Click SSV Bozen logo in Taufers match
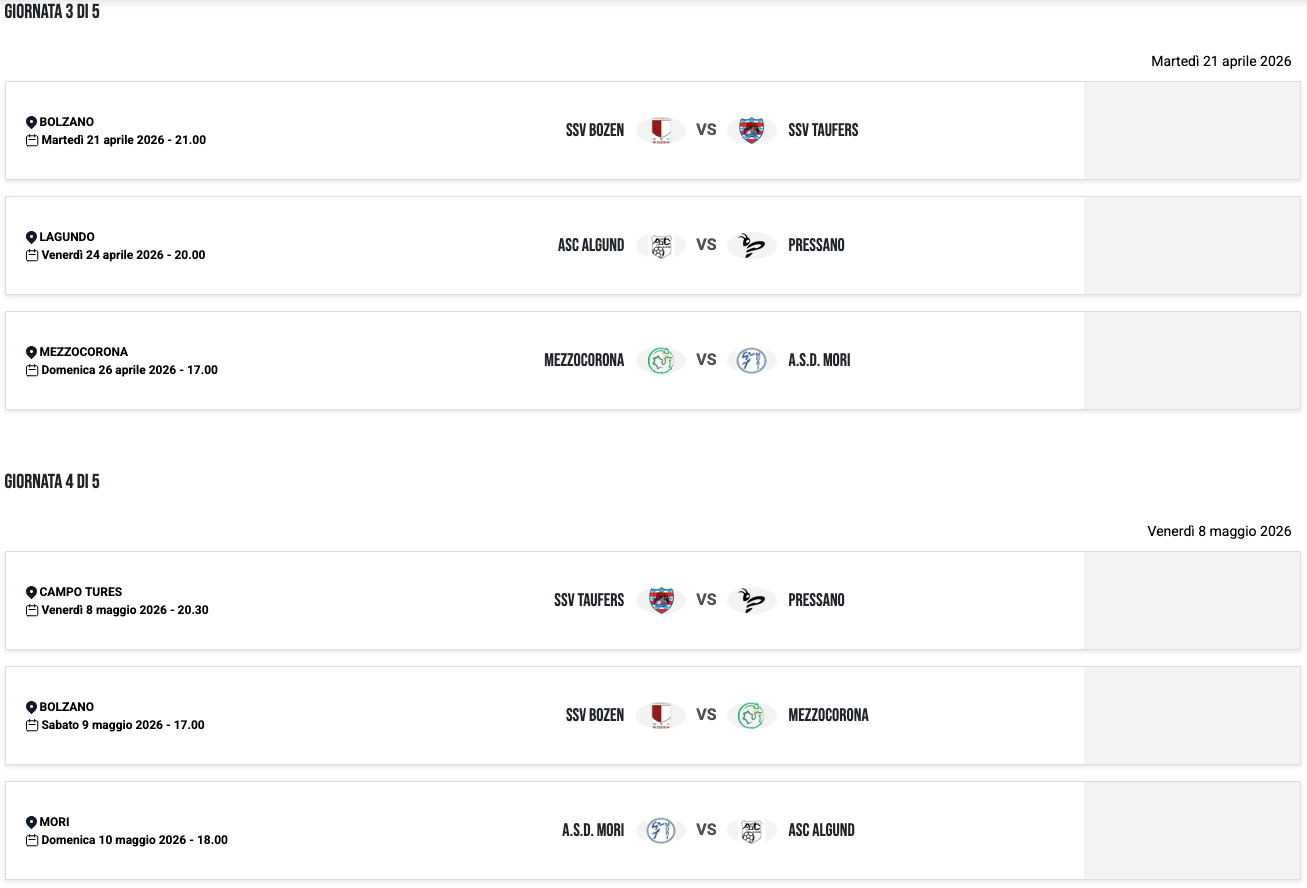1307x888 pixels. pyautogui.click(x=660, y=130)
